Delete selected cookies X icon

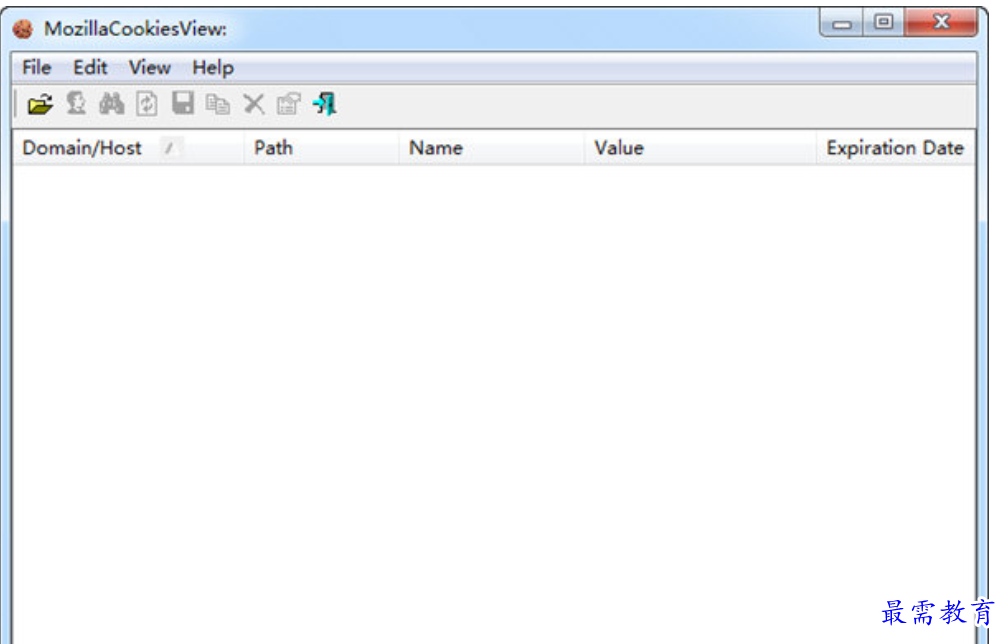(x=254, y=104)
